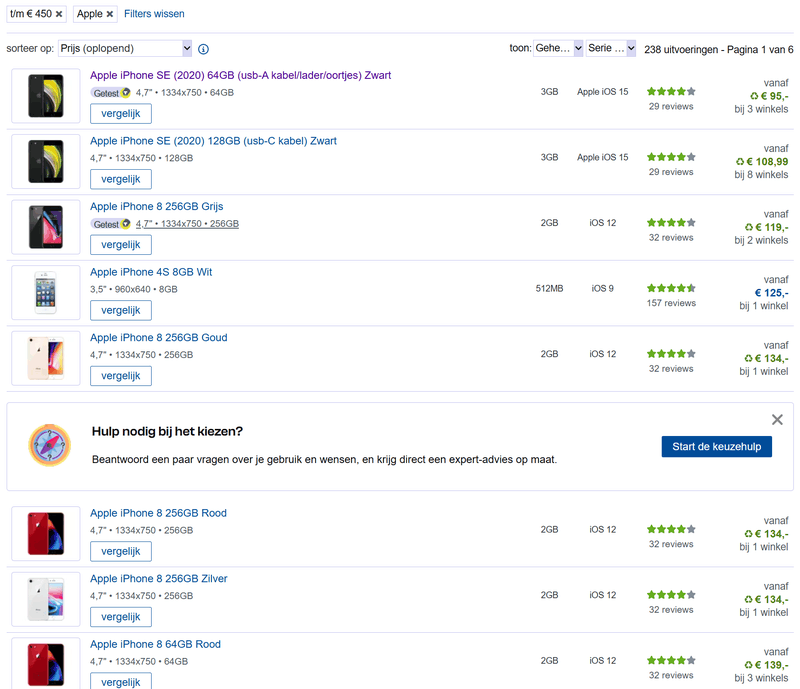Open the Prijs (oplopend) sort dropdown
Screen dimensions: 800x689
(x=125, y=48)
